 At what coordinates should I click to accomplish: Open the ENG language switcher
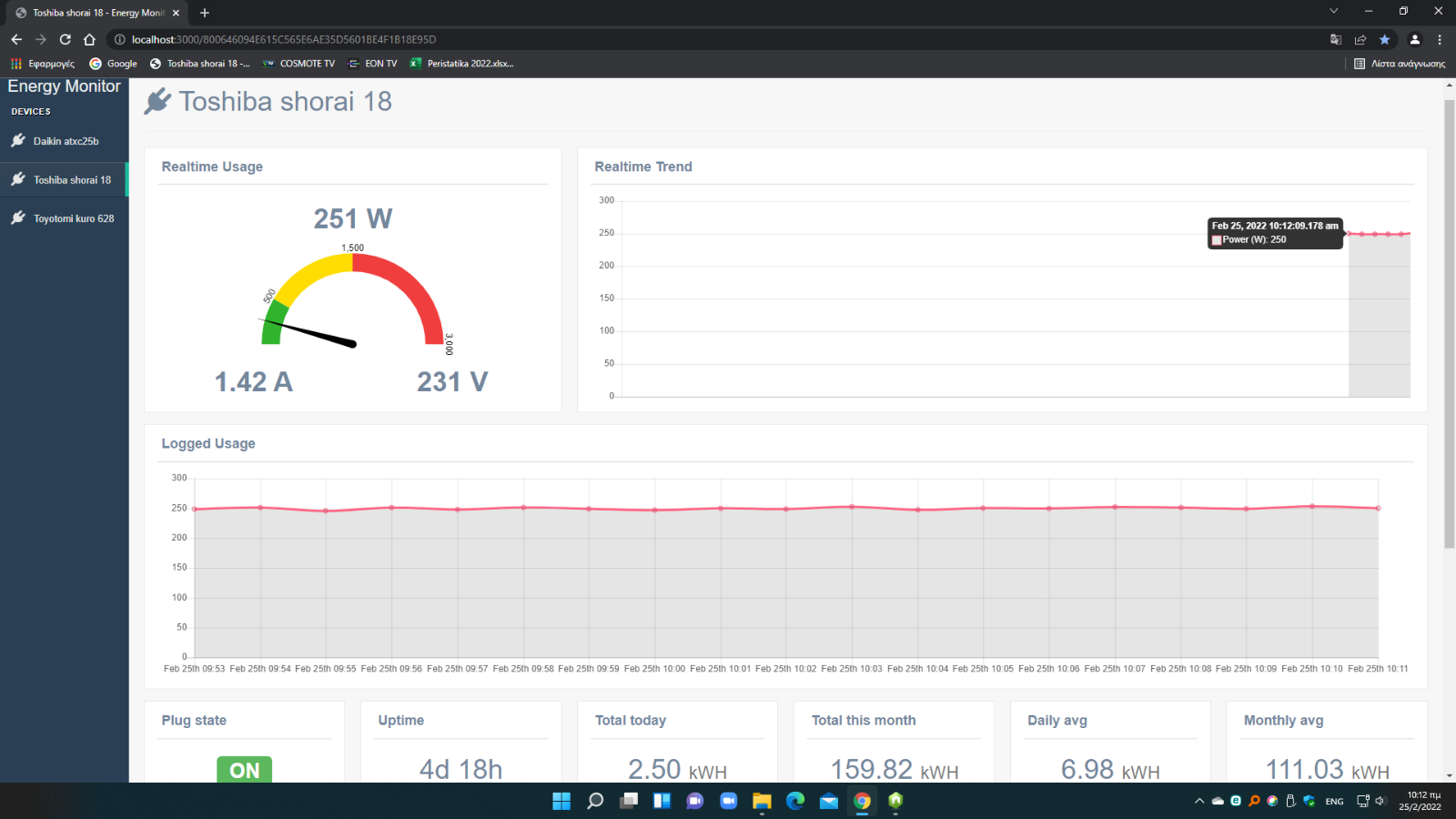point(1334,801)
